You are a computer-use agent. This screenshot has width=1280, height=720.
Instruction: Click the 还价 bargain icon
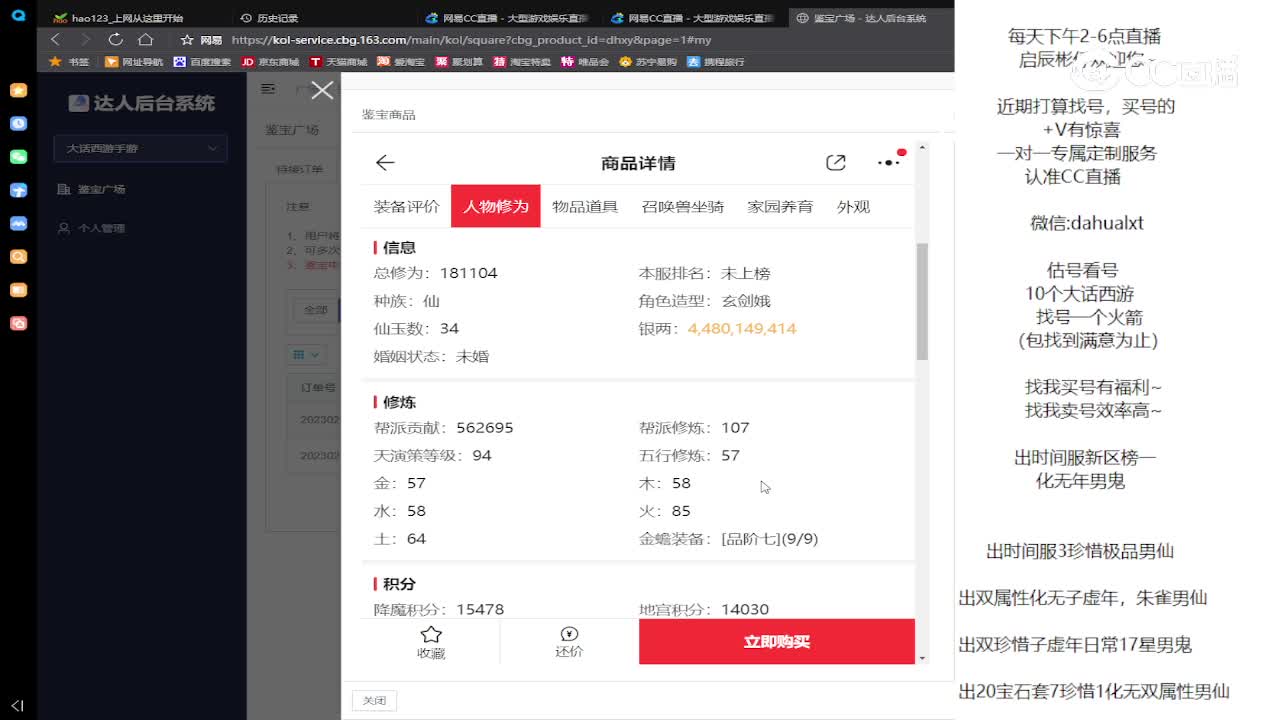coord(569,634)
